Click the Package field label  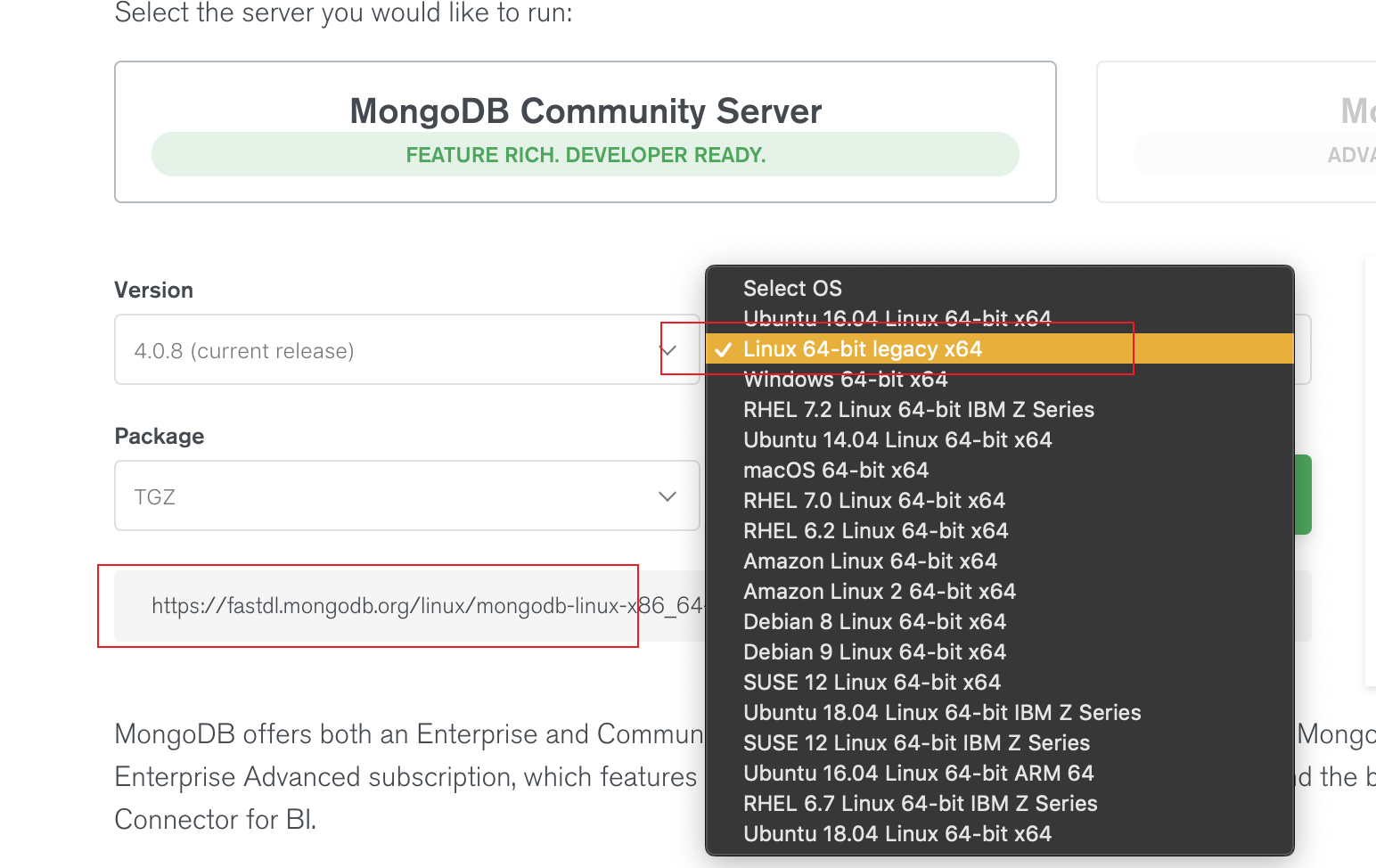tap(160, 436)
